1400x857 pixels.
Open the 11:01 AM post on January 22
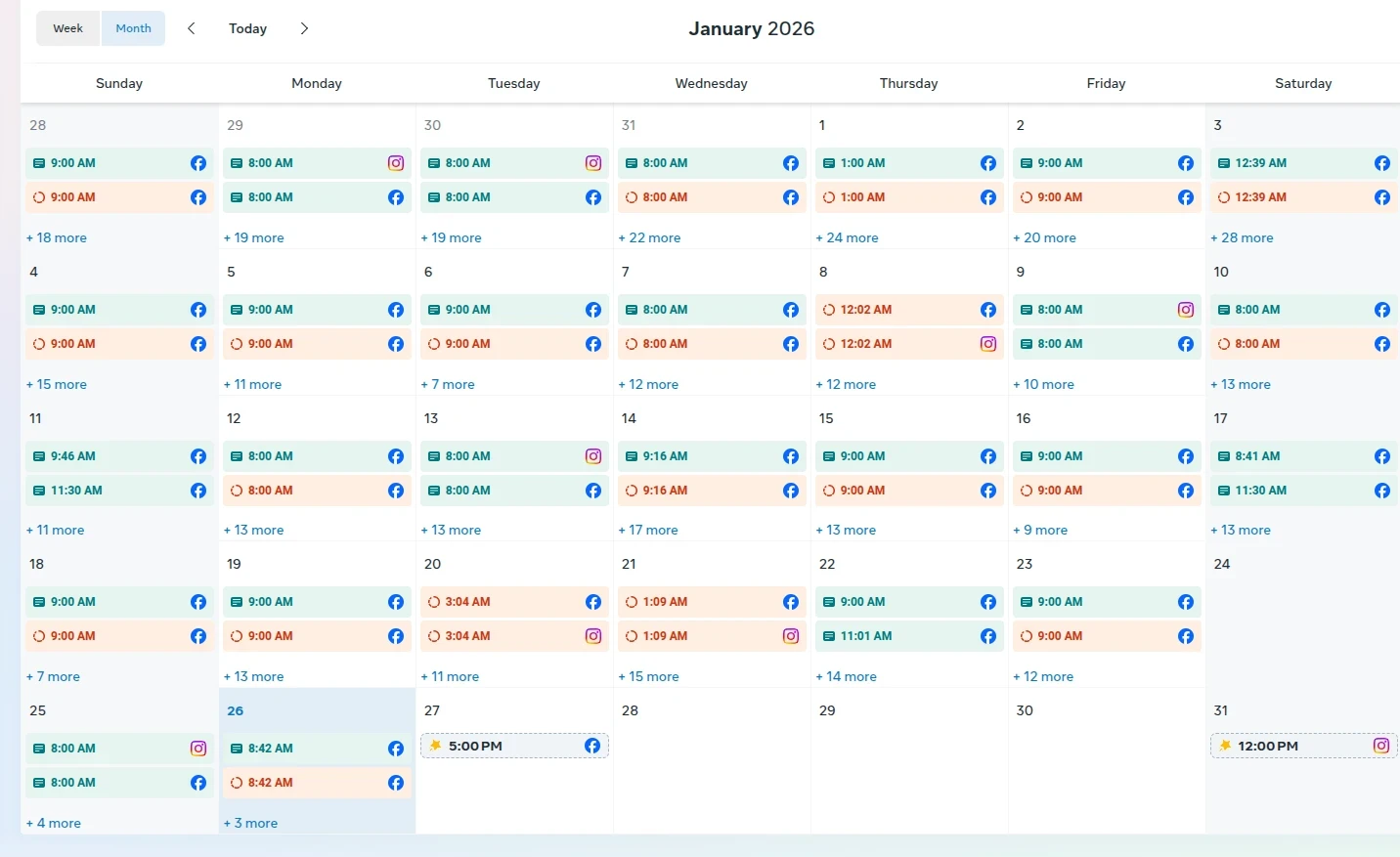[x=895, y=636]
